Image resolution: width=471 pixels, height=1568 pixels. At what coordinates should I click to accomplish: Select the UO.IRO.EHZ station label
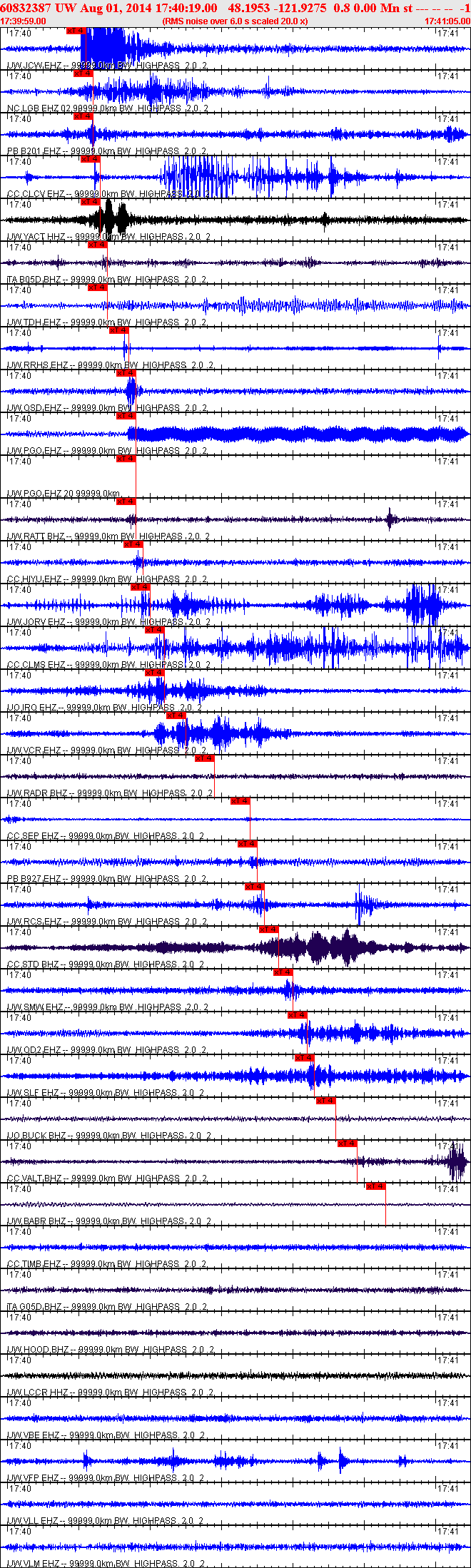coord(105,708)
